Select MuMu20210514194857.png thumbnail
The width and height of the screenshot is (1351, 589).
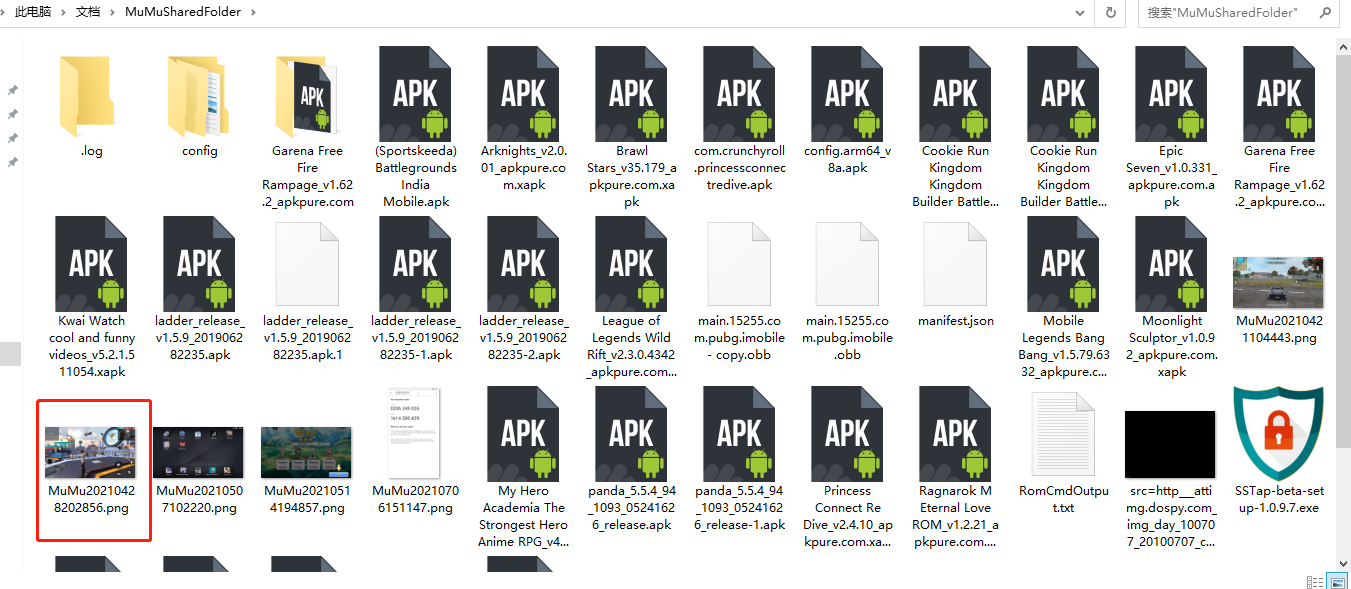[306, 453]
